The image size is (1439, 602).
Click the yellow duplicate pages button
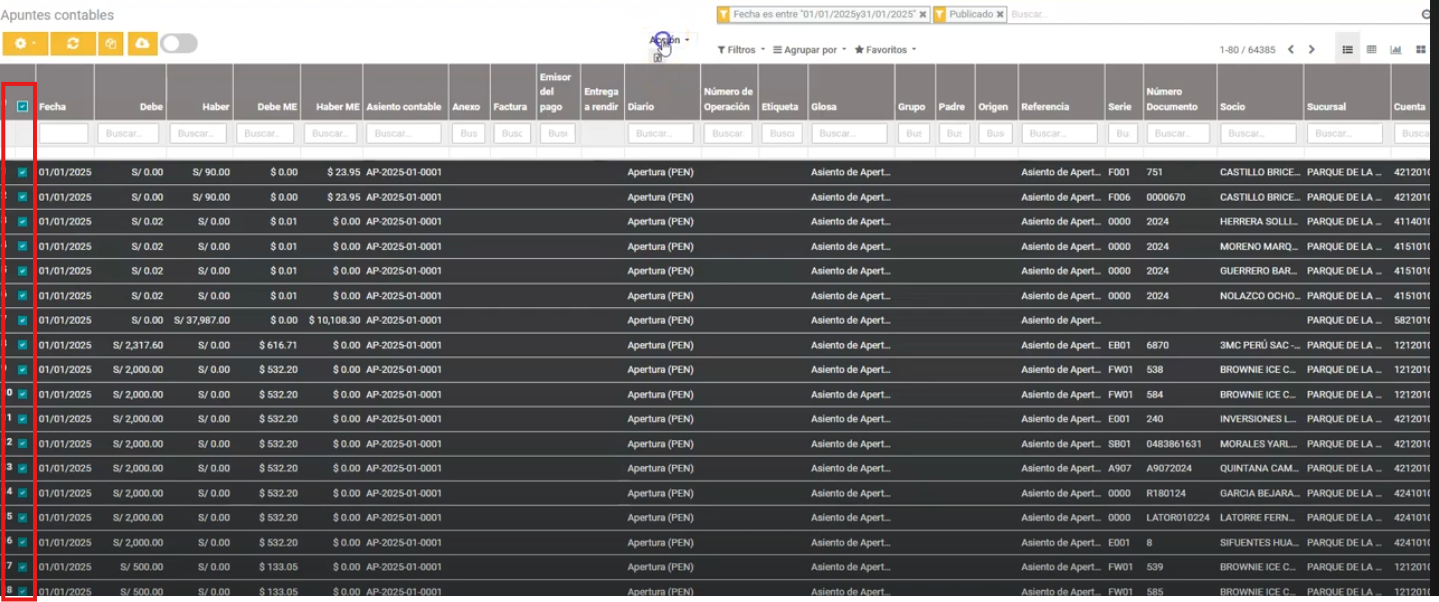click(x=110, y=44)
